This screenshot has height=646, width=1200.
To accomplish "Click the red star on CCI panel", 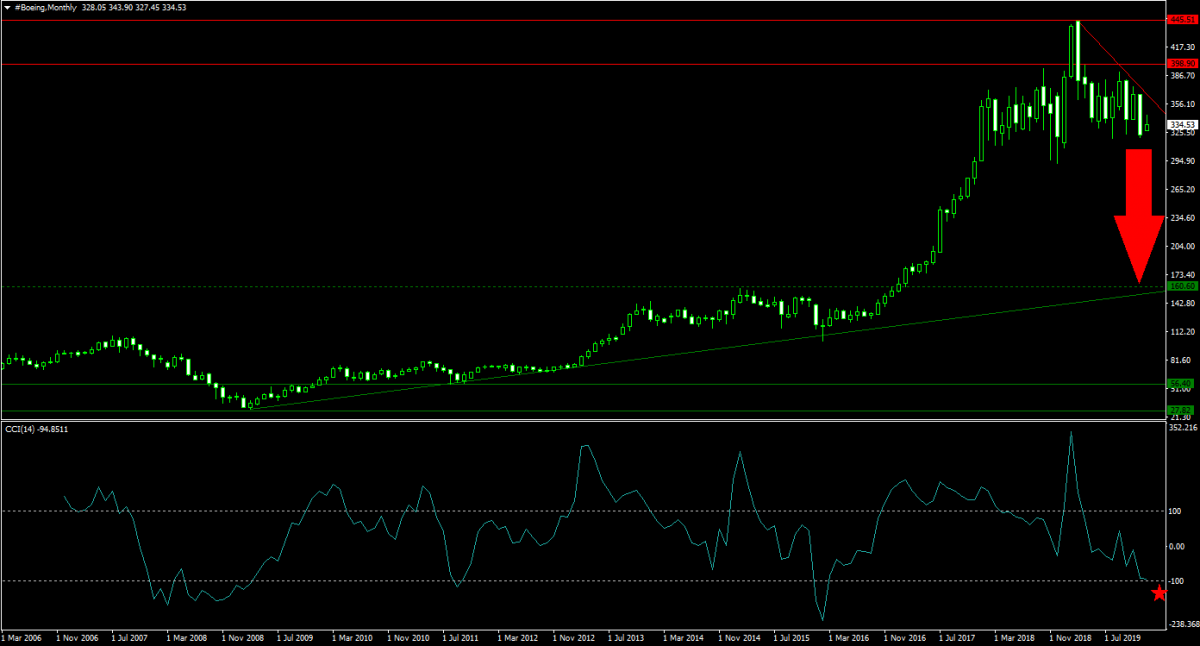I will (1159, 593).
